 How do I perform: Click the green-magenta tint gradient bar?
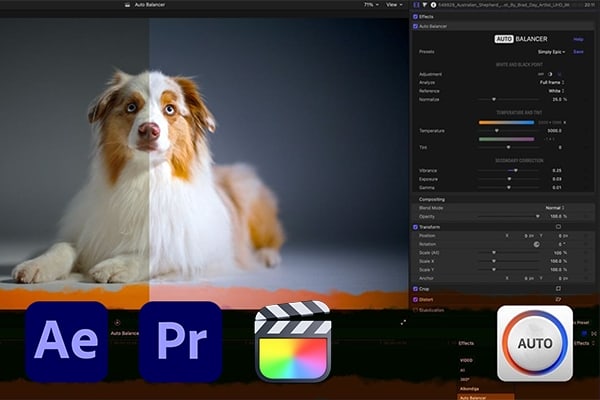(x=506, y=139)
